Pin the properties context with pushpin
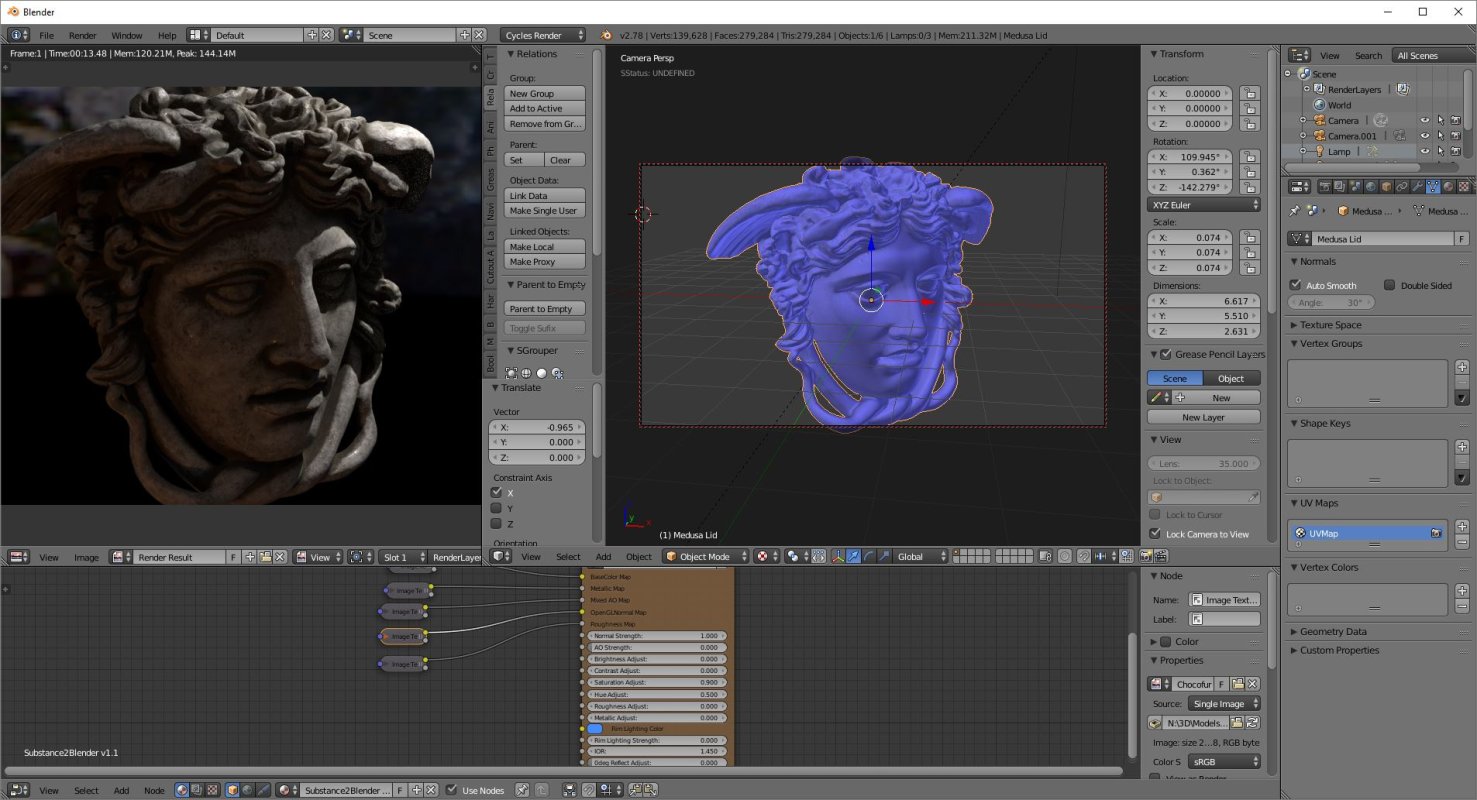This screenshot has width=1477, height=800. [1295, 211]
